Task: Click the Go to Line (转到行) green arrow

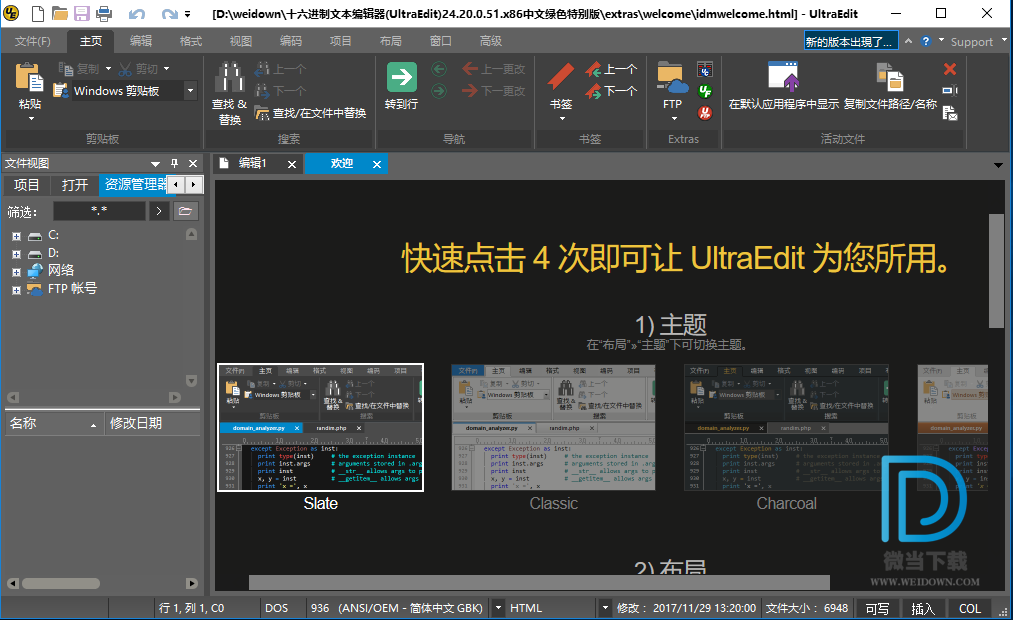Action: click(x=402, y=85)
